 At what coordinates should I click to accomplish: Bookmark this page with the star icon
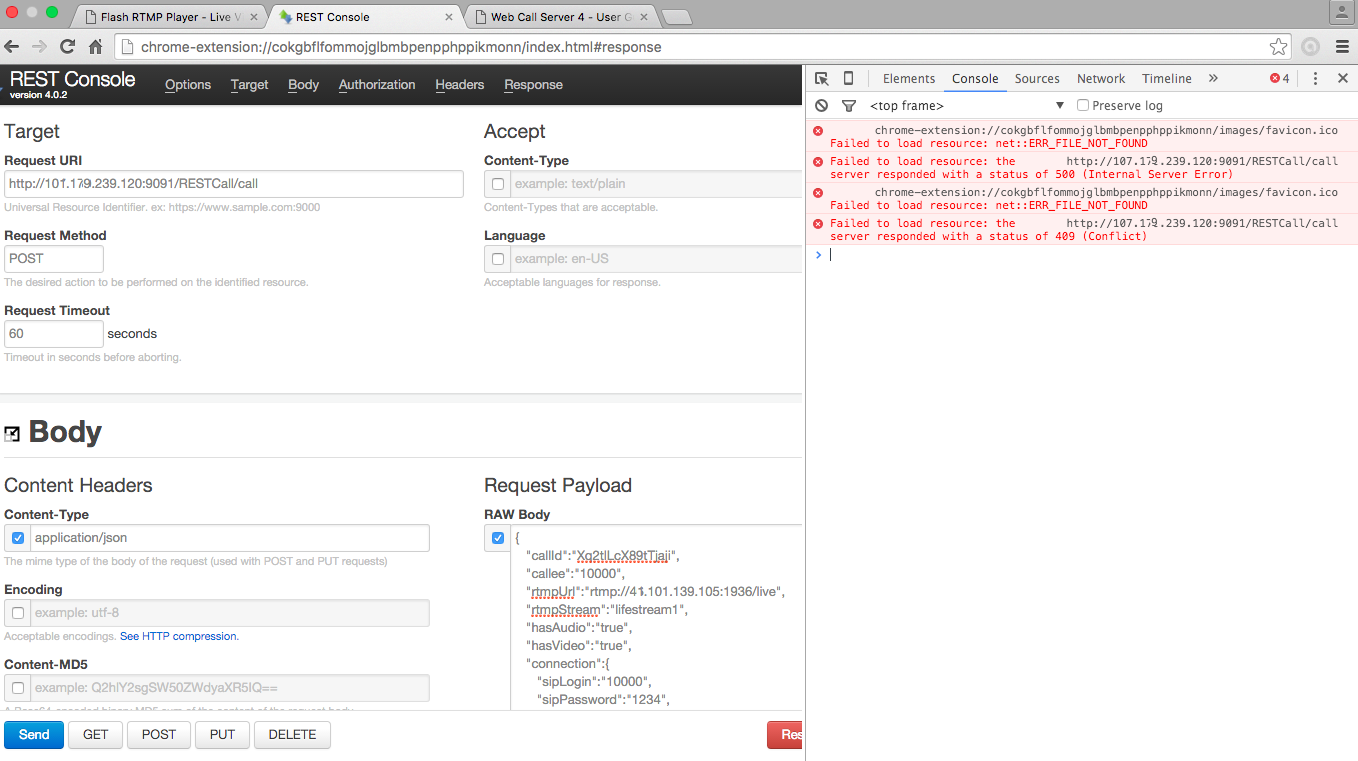1279,47
